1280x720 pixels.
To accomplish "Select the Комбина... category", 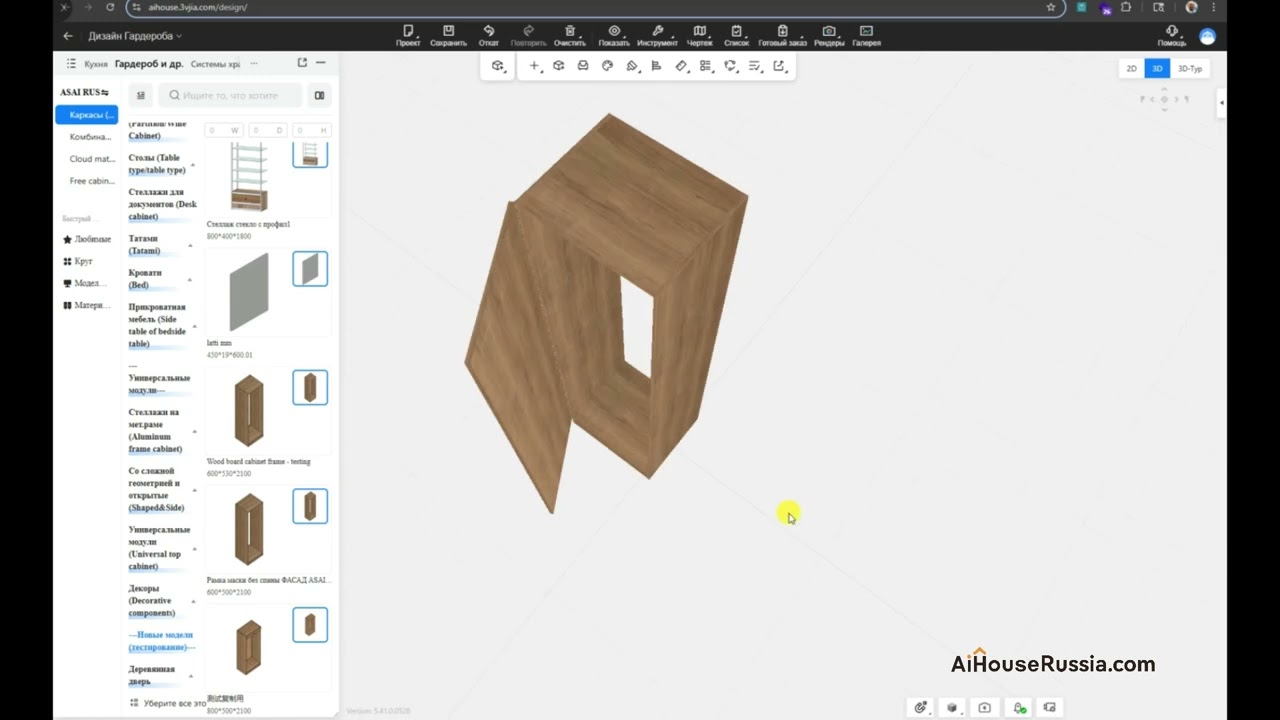I will pos(90,137).
